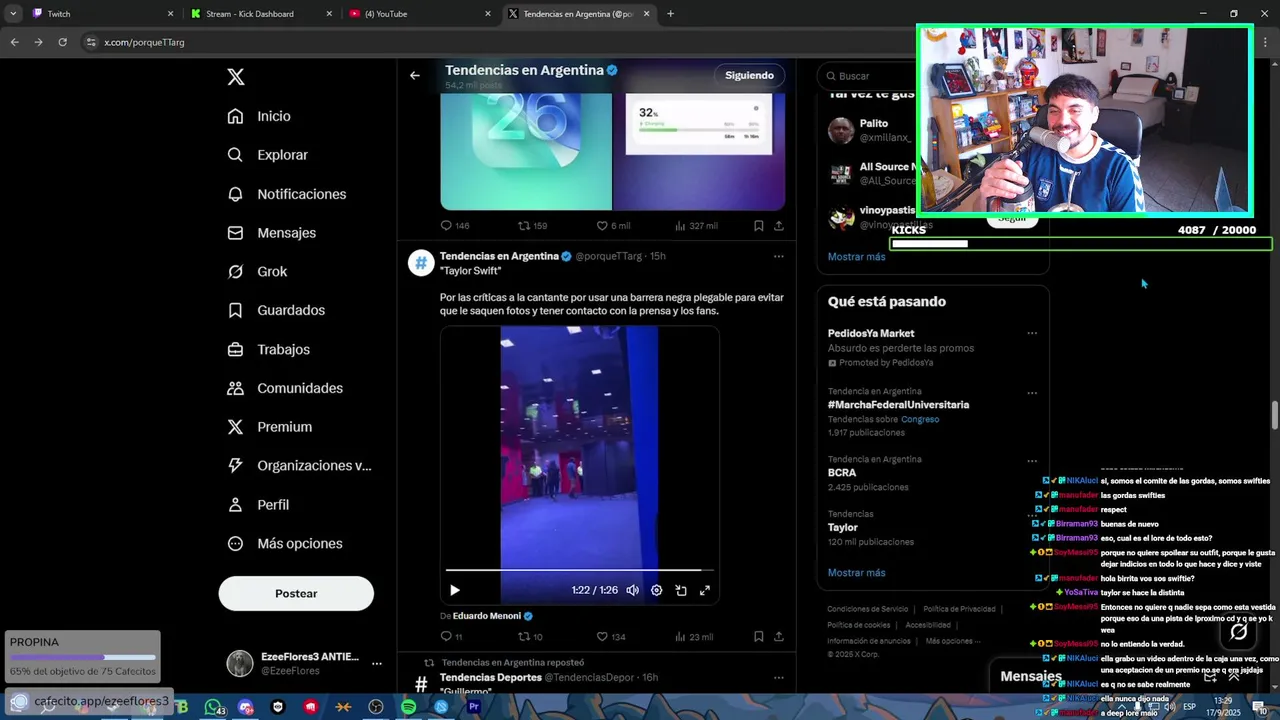This screenshot has width=1280, height=720.
Task: Mute the video with the speaker icon
Action: (632, 590)
